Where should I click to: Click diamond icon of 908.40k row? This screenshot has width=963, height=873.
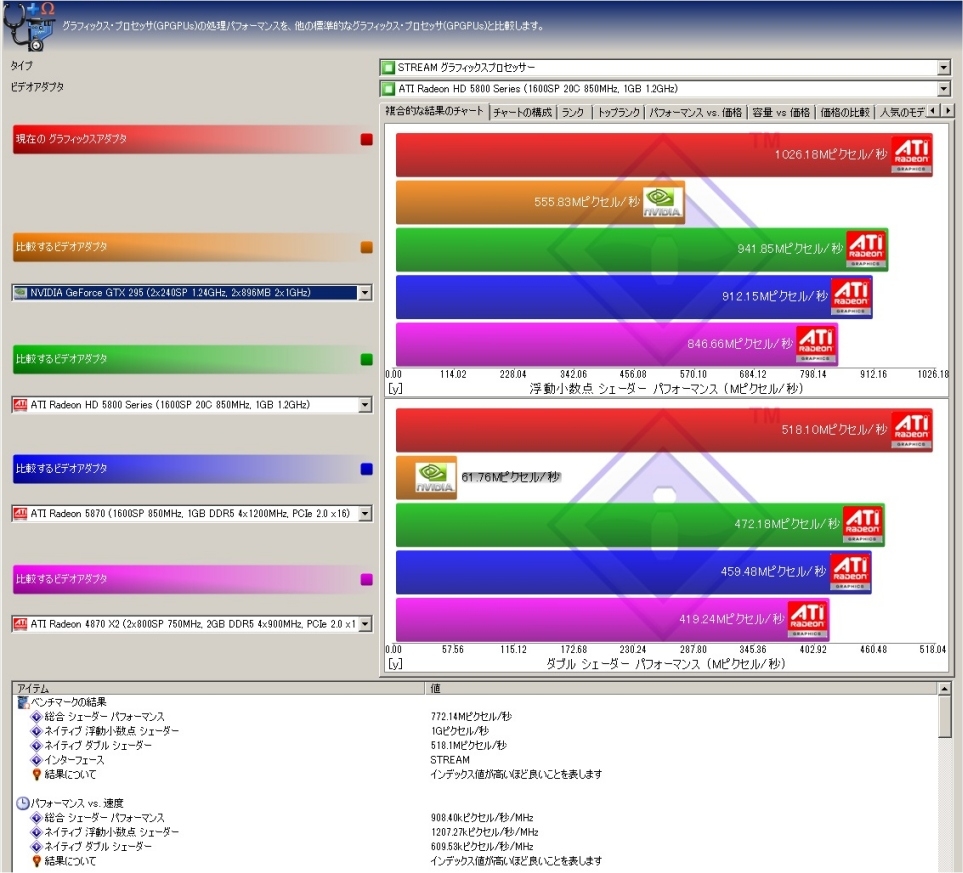click(36, 818)
